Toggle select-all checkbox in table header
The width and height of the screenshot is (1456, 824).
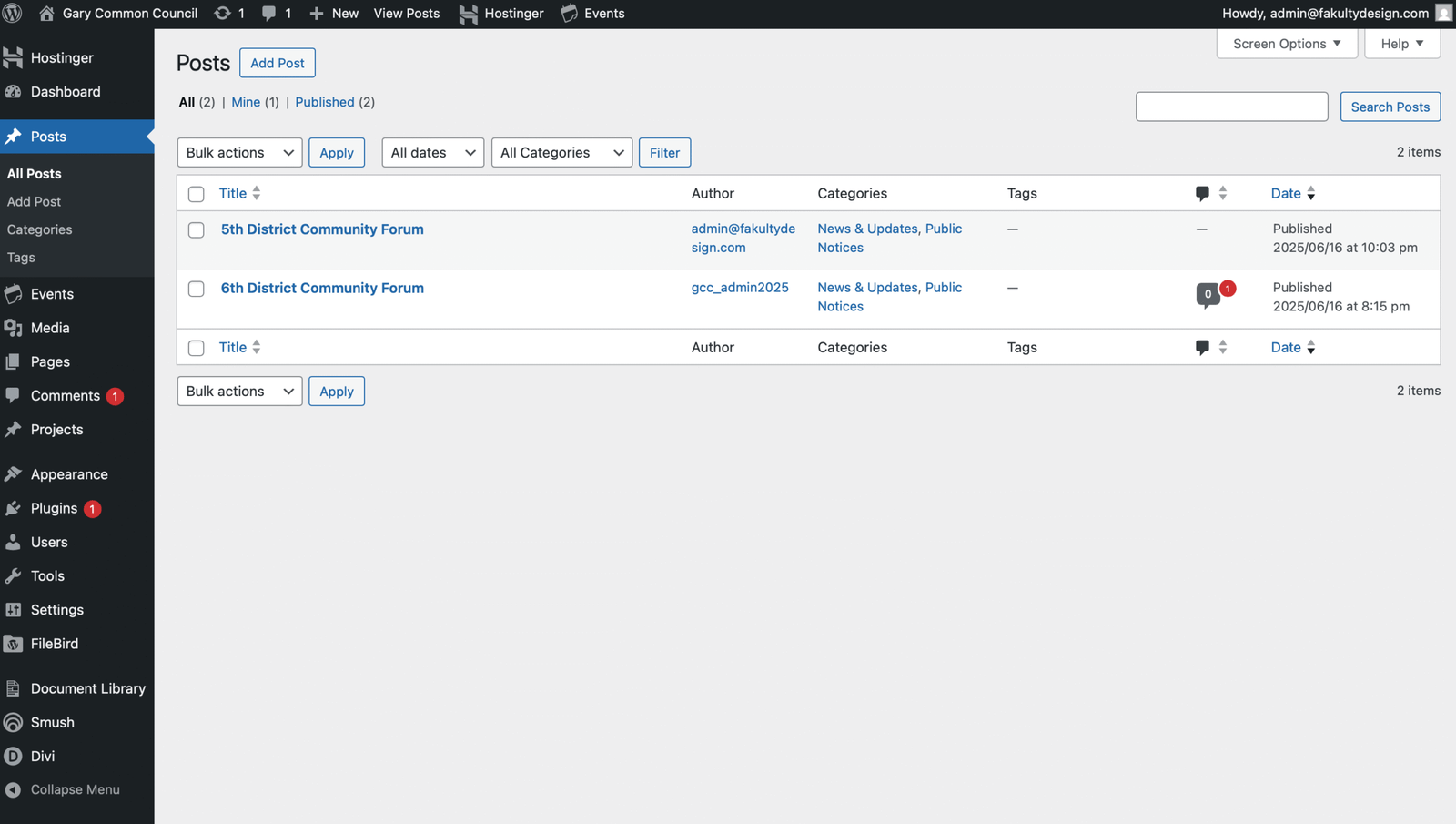197,194
